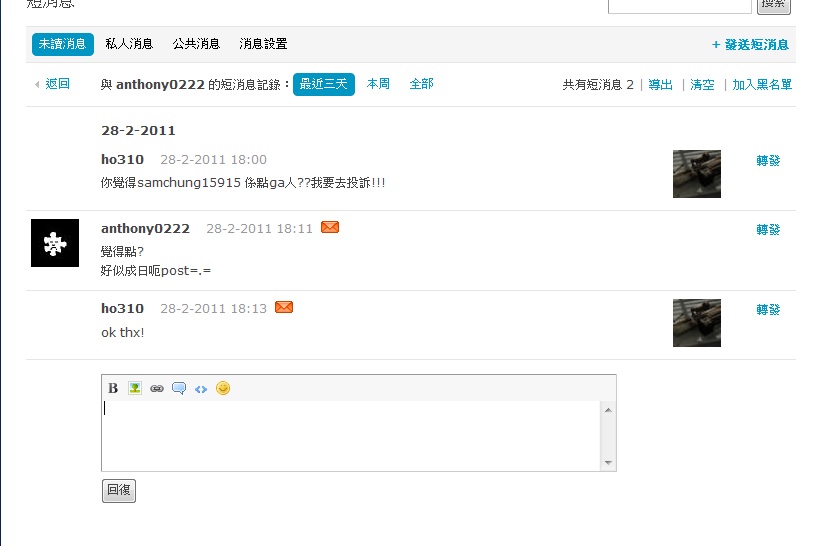Insert code block with angle brackets icon

click(x=201, y=389)
